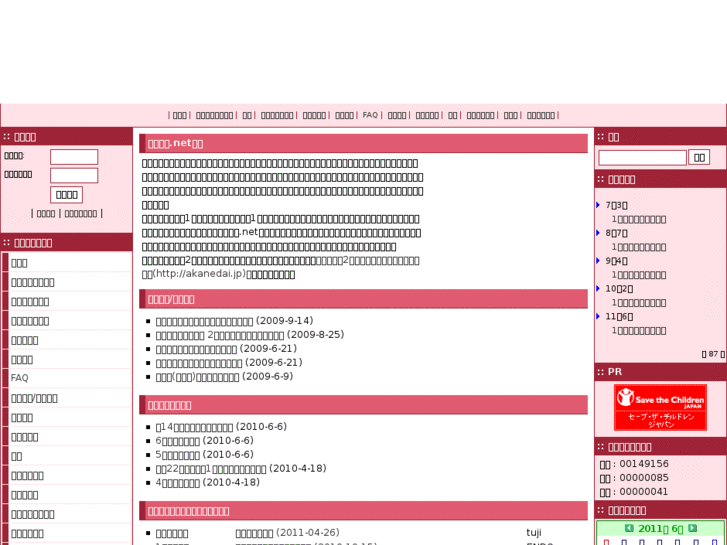Open the news item dated 2009-9-14

click(204, 321)
